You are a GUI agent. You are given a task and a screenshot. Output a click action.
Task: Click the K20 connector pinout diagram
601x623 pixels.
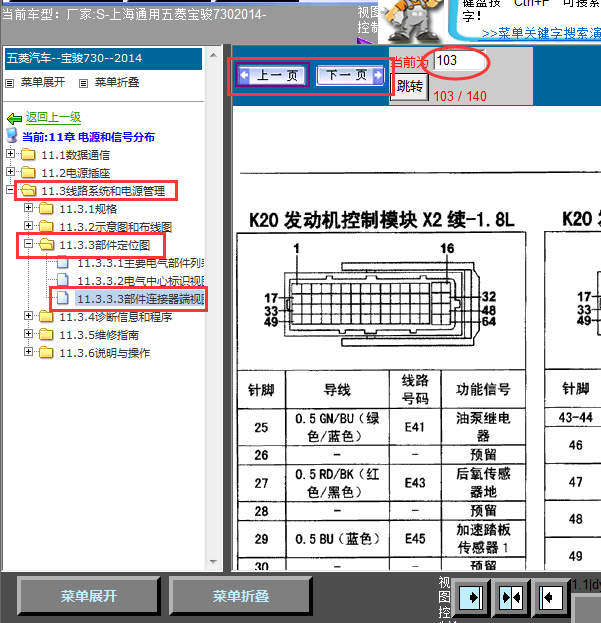[381, 296]
